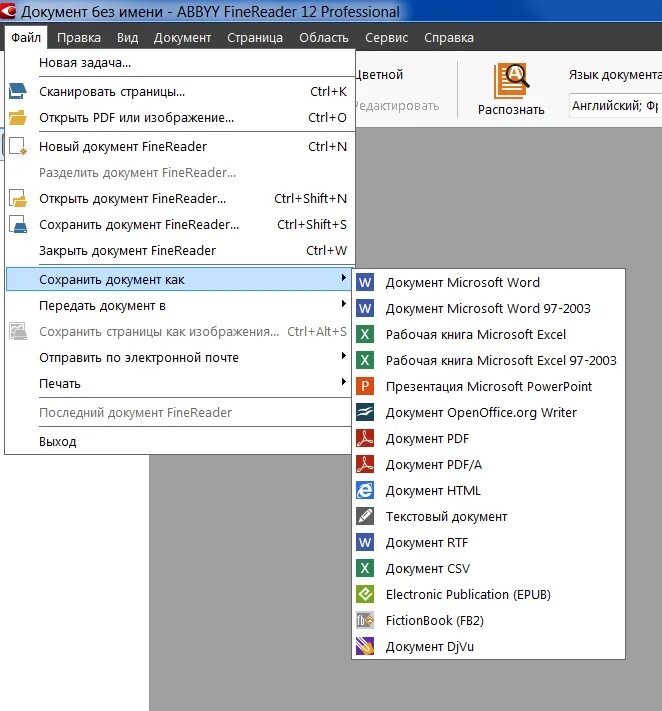Expand the Печать submenu arrow

pyautogui.click(x=344, y=381)
